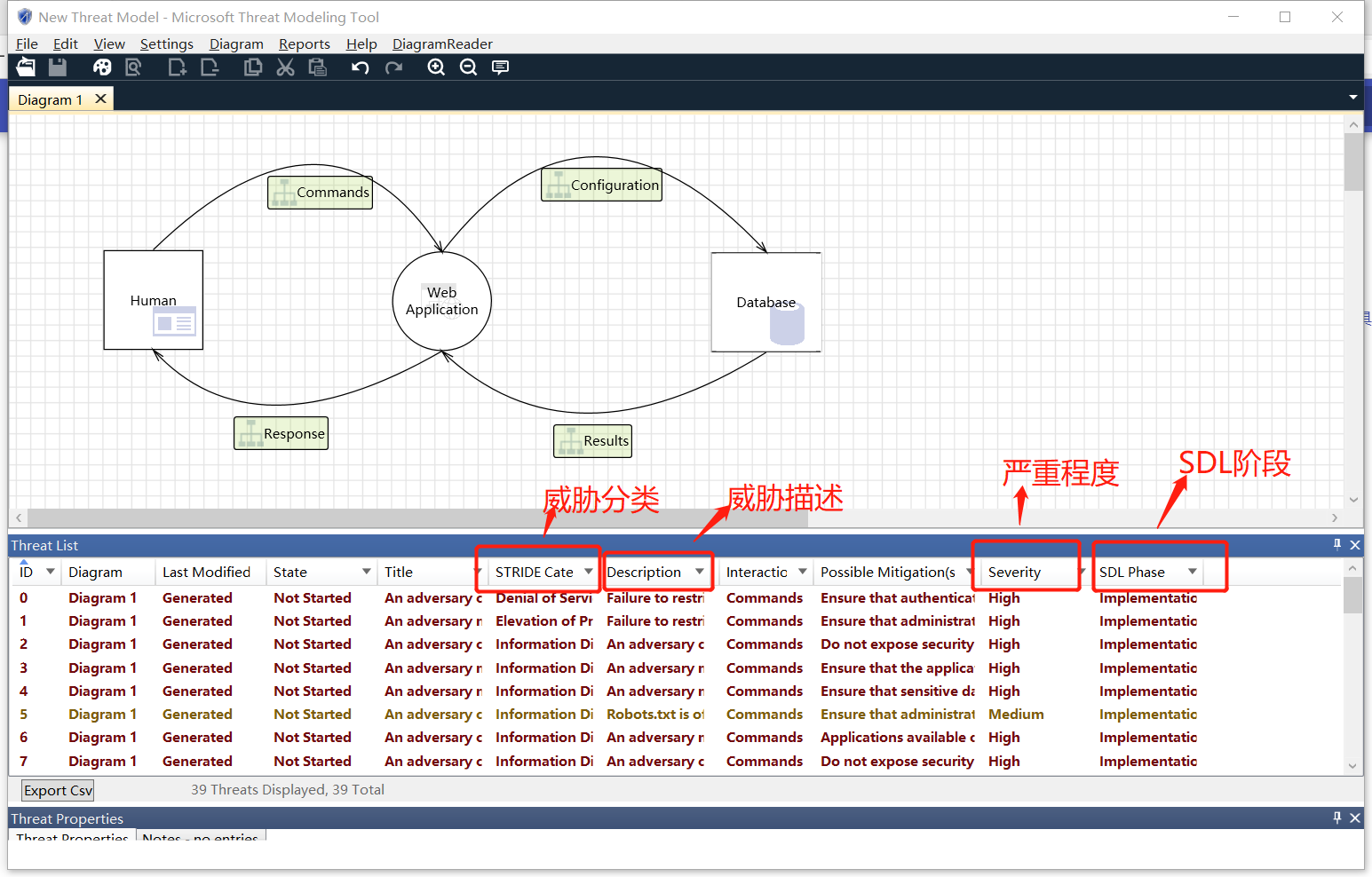Open the SDL Phase filter dropdown
Image resolution: width=1372 pixels, height=877 pixels.
(1192, 572)
